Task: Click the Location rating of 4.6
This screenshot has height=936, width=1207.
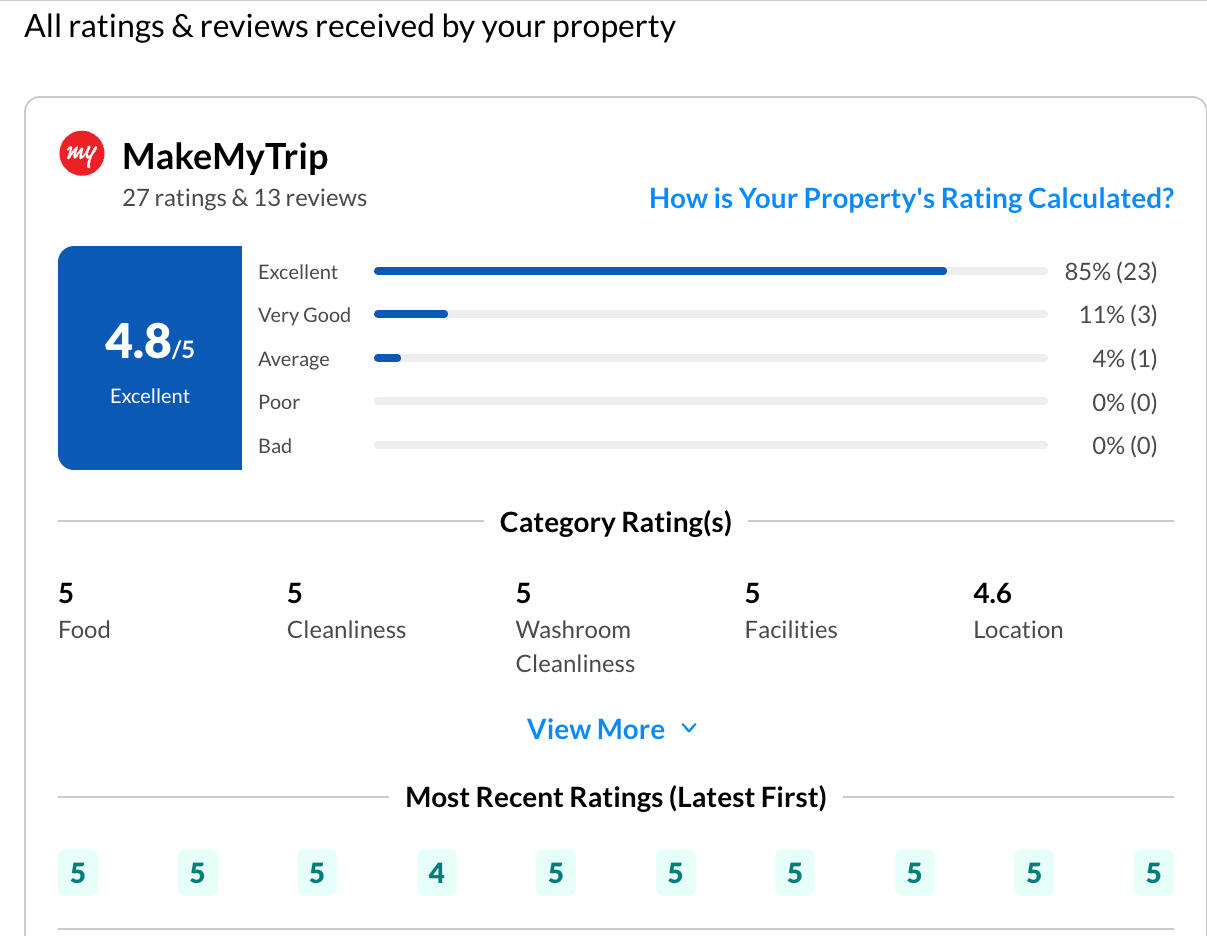Action: point(992,592)
